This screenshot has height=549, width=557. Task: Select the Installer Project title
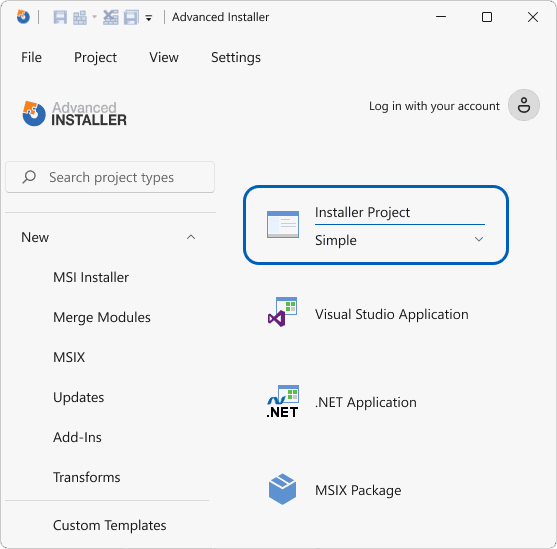362,212
